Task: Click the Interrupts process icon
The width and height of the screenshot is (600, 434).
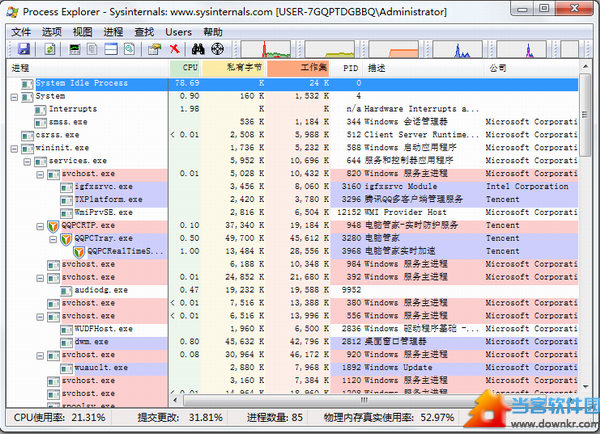Action: point(40,110)
